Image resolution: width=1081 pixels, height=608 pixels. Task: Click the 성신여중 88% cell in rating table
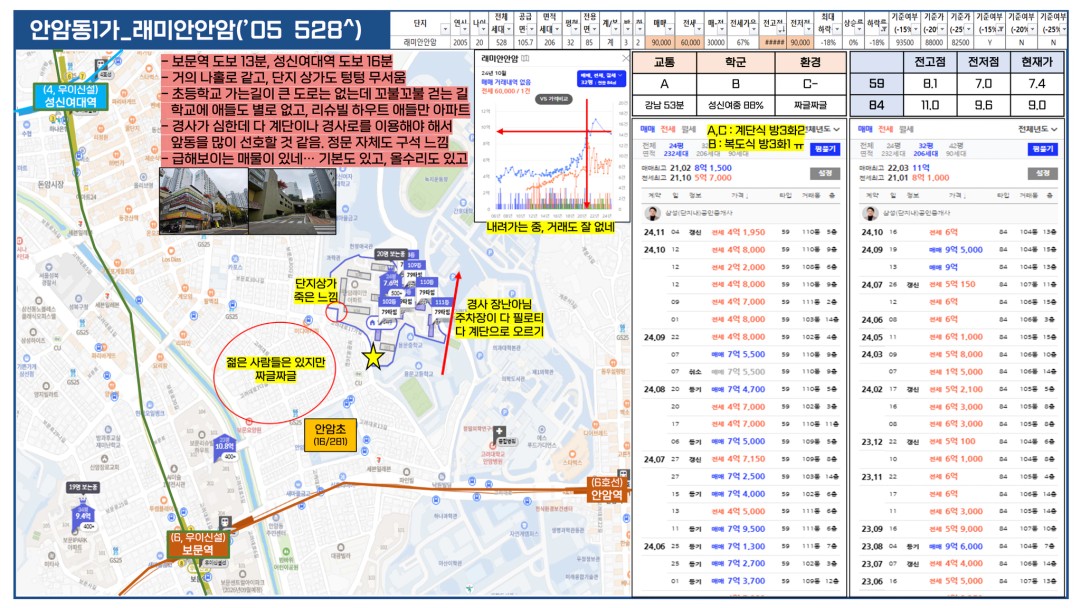point(736,105)
